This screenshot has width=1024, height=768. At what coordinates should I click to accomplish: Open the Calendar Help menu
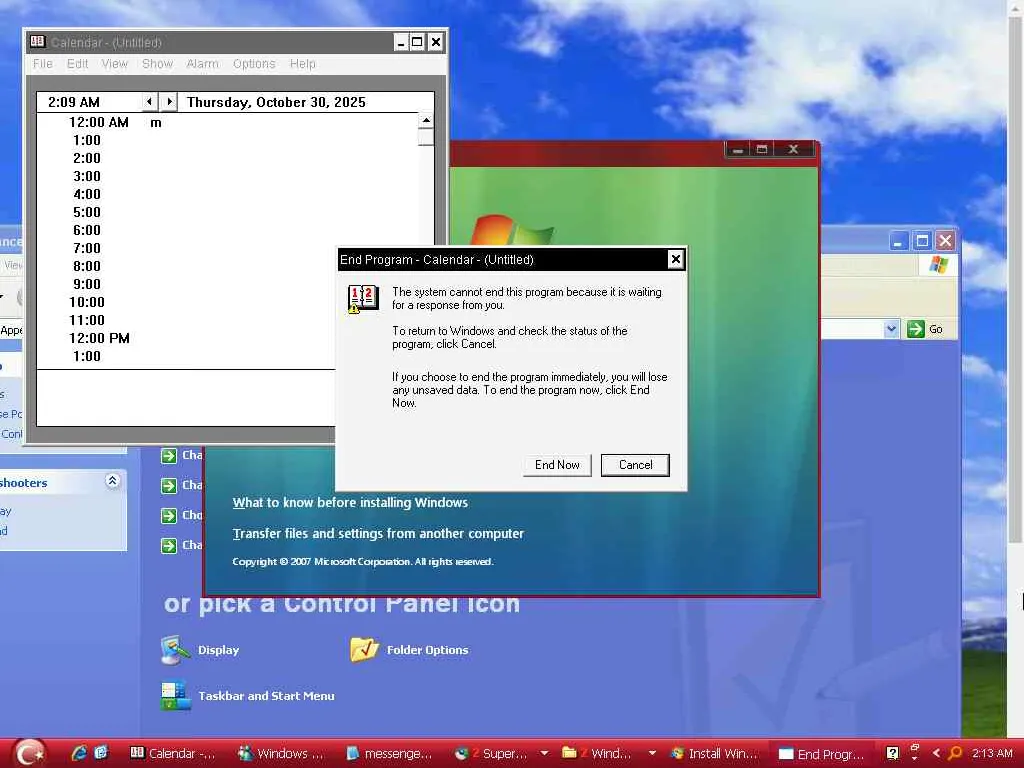click(302, 63)
